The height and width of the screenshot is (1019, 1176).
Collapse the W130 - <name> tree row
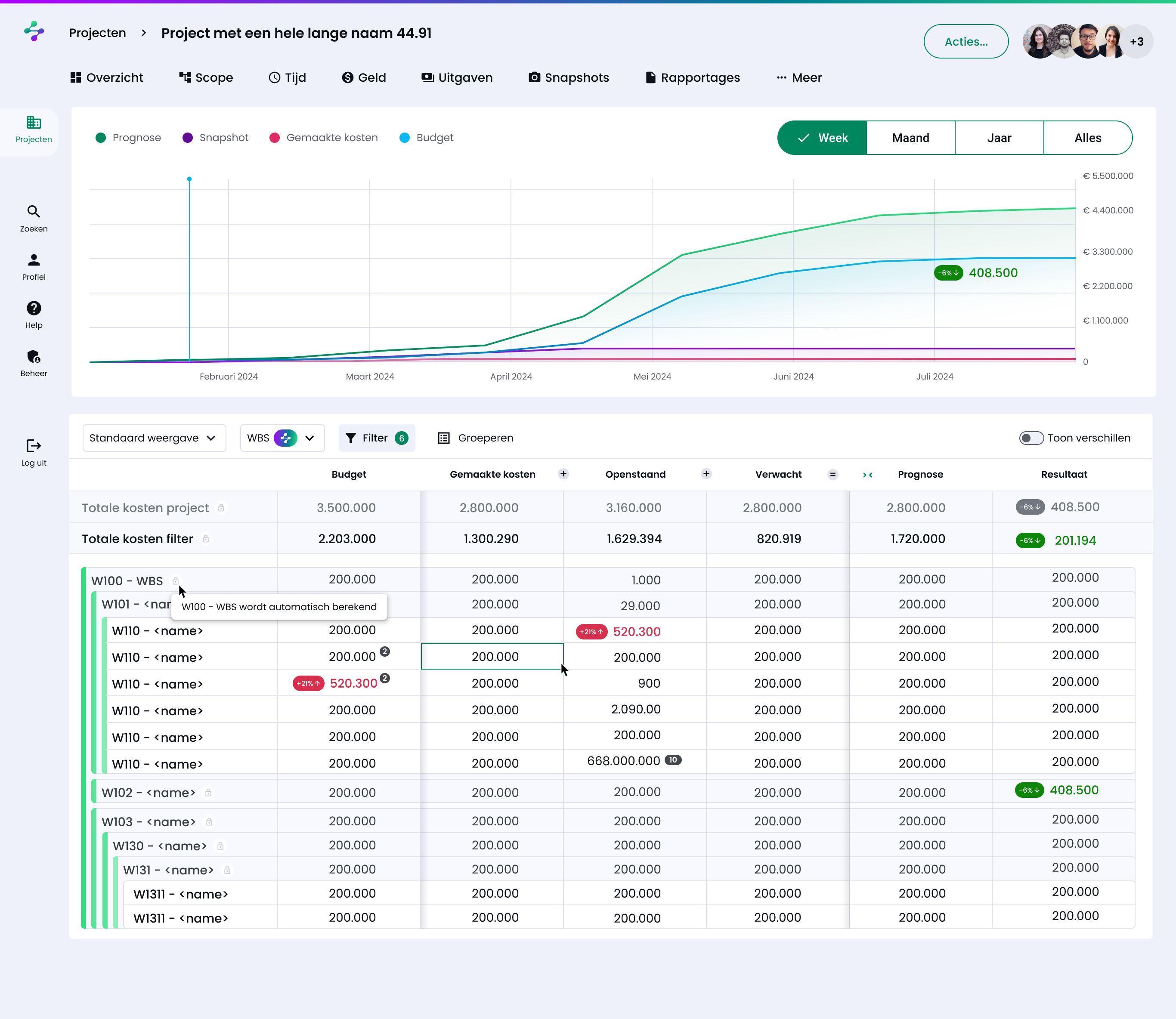(x=160, y=846)
